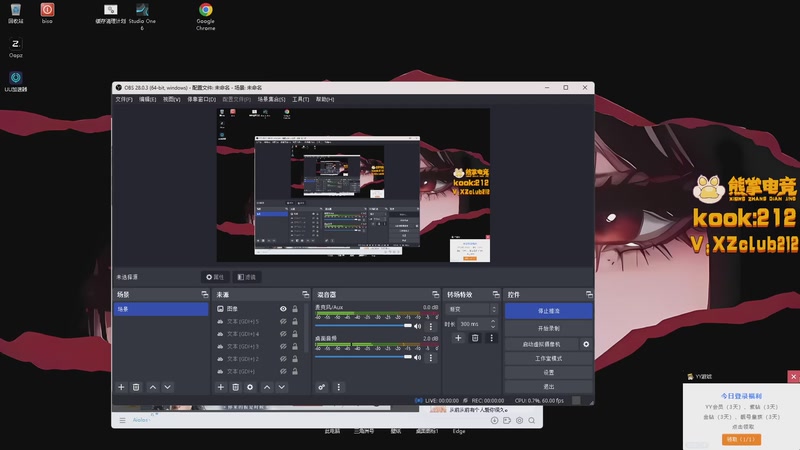Increase transition duration with up arrow
The height and width of the screenshot is (450, 800).
coord(493,321)
